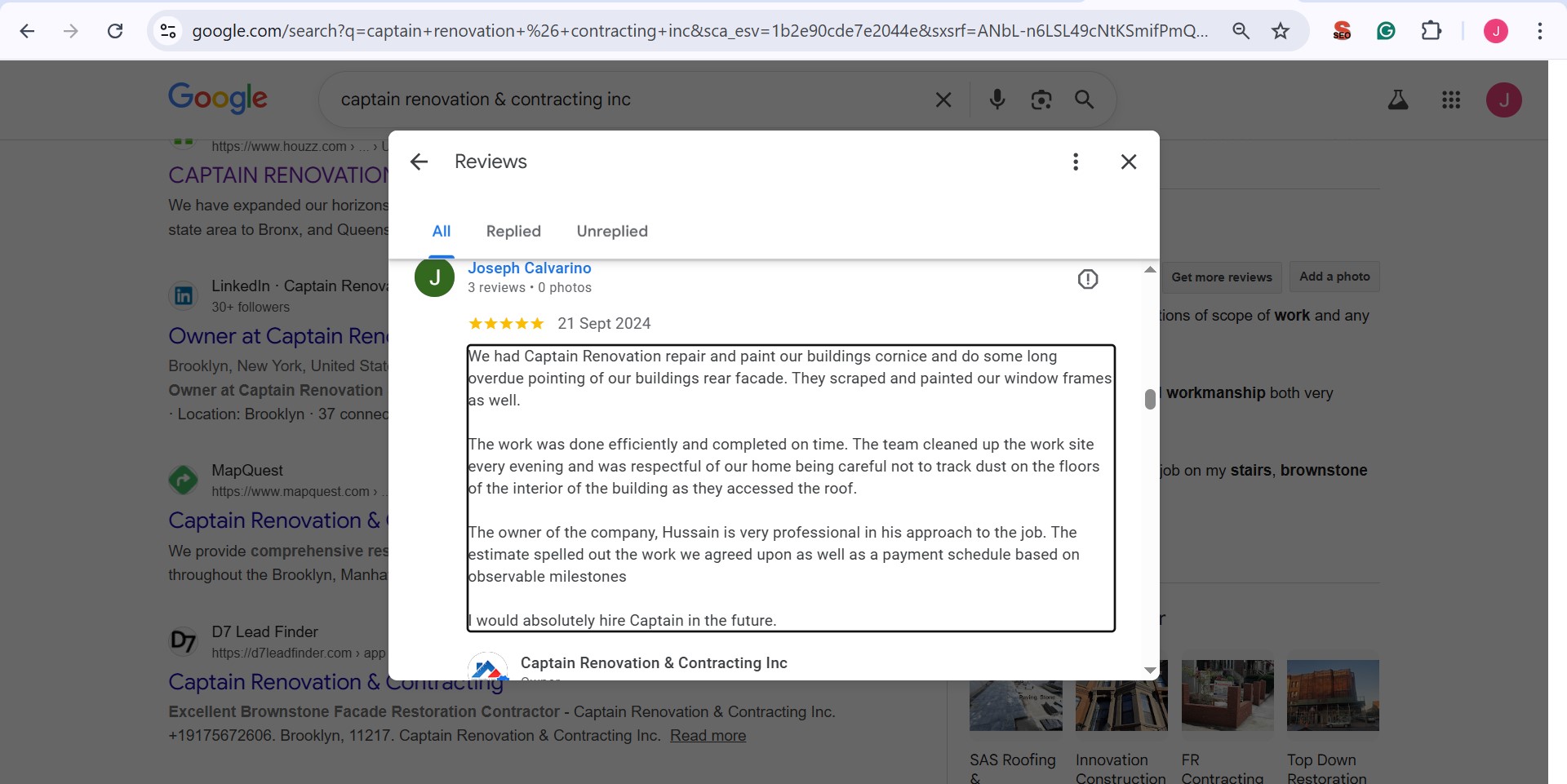
Task: Switch to the Unreplied tab
Action: (x=611, y=231)
